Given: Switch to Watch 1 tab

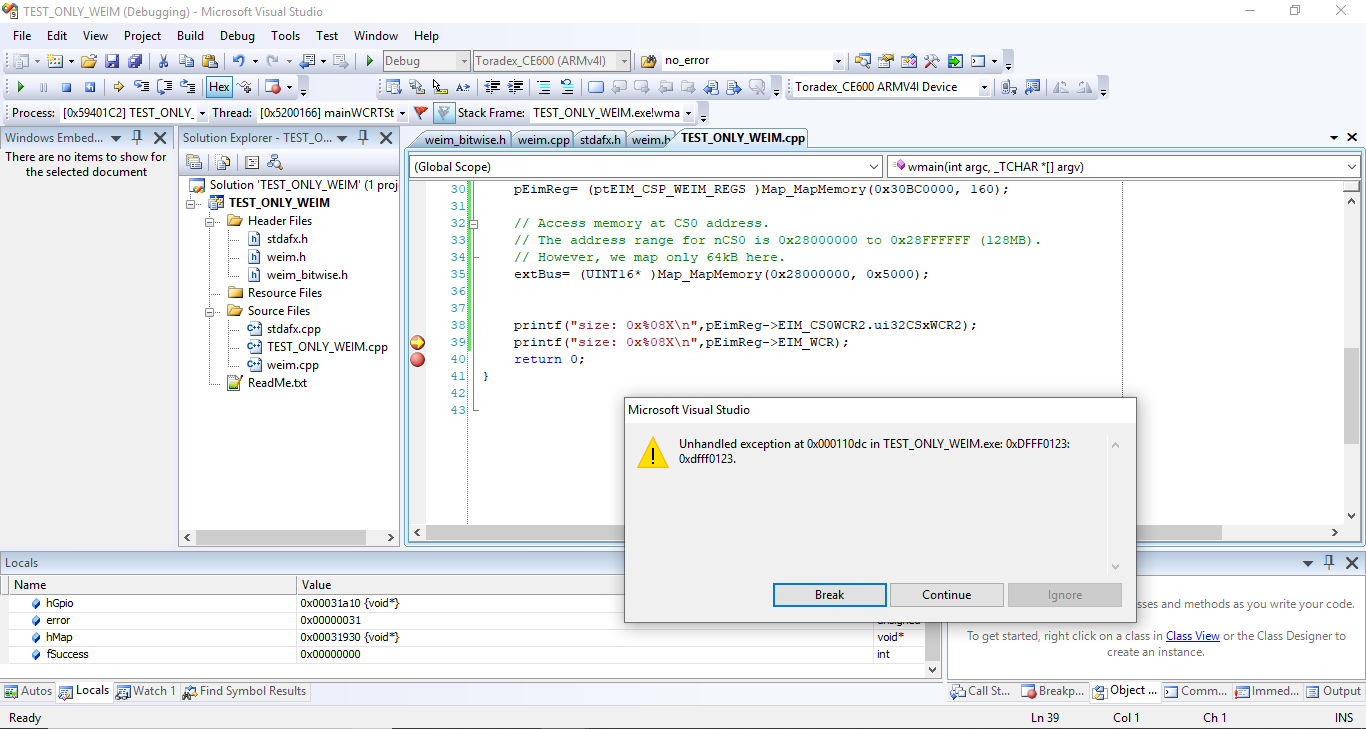Looking at the screenshot, I should [x=146, y=691].
